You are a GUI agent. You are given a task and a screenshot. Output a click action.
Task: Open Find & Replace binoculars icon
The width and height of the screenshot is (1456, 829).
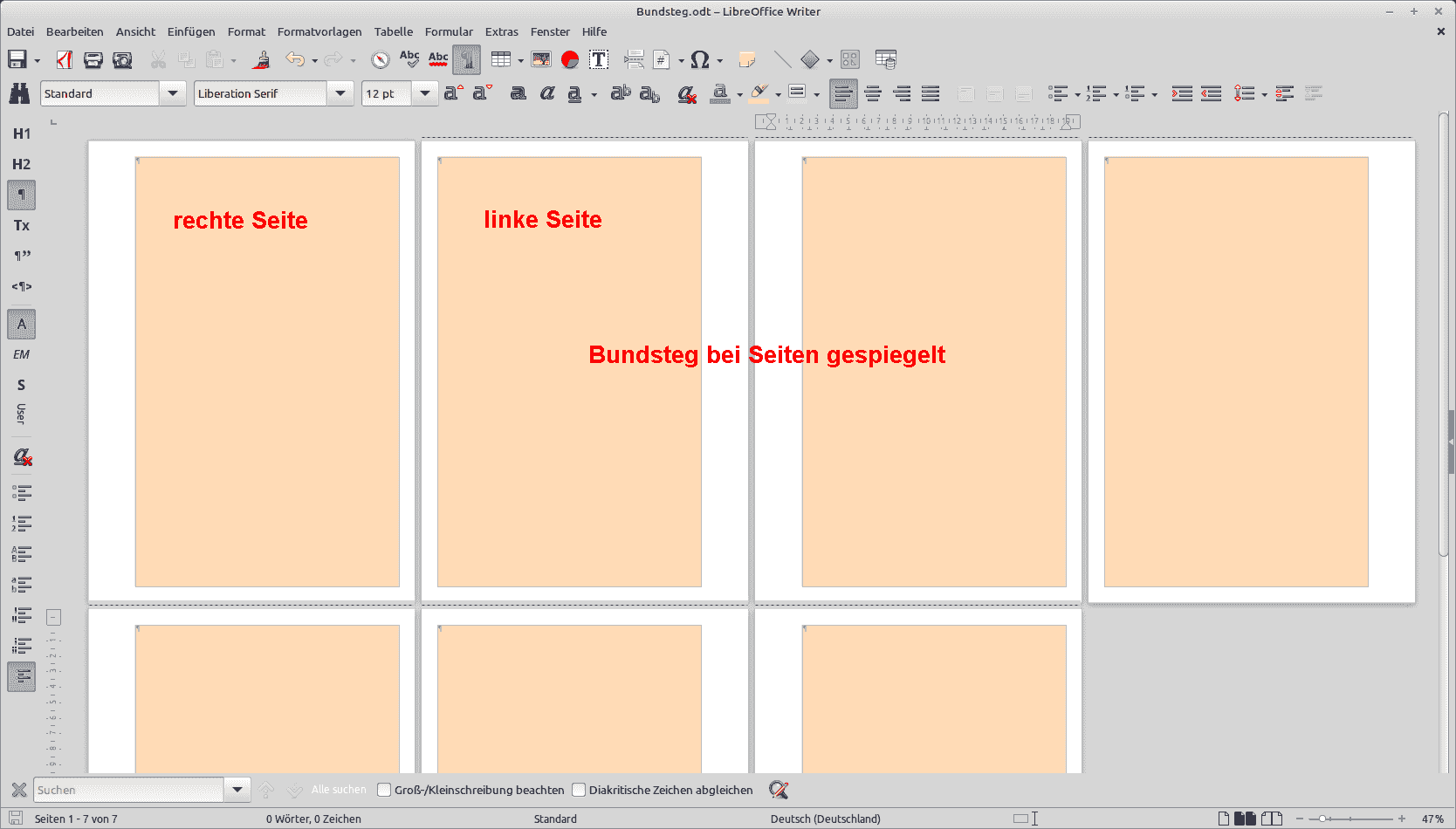(19, 93)
